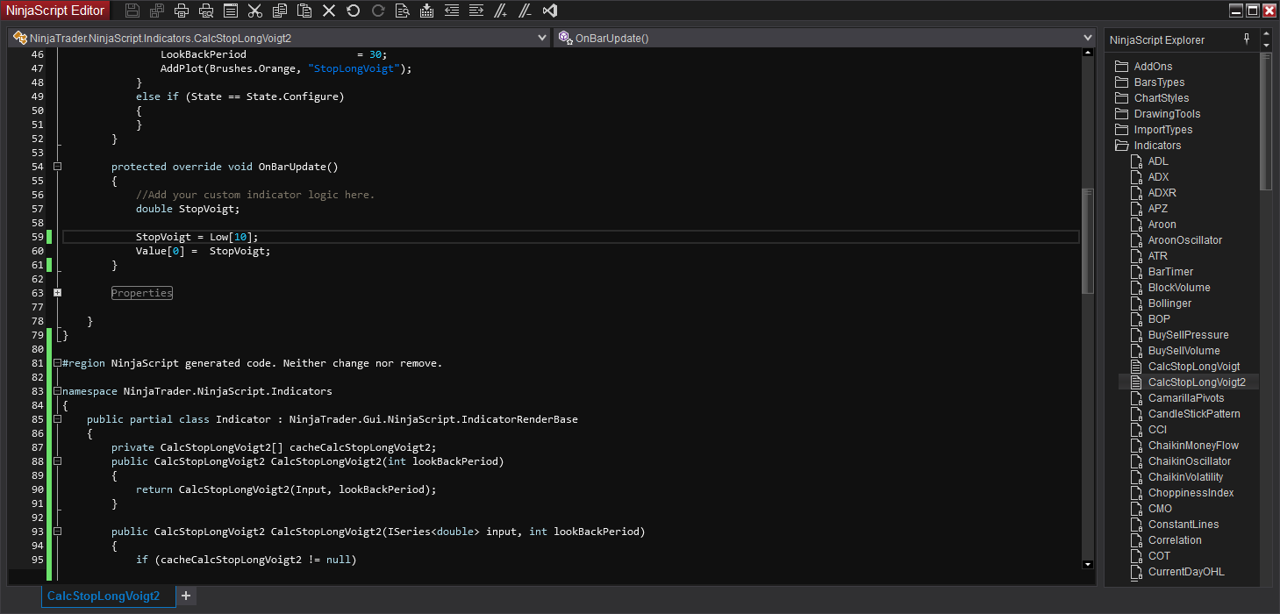The height and width of the screenshot is (614, 1280).
Task: Add a new tab with the plus button
Action: (x=186, y=596)
